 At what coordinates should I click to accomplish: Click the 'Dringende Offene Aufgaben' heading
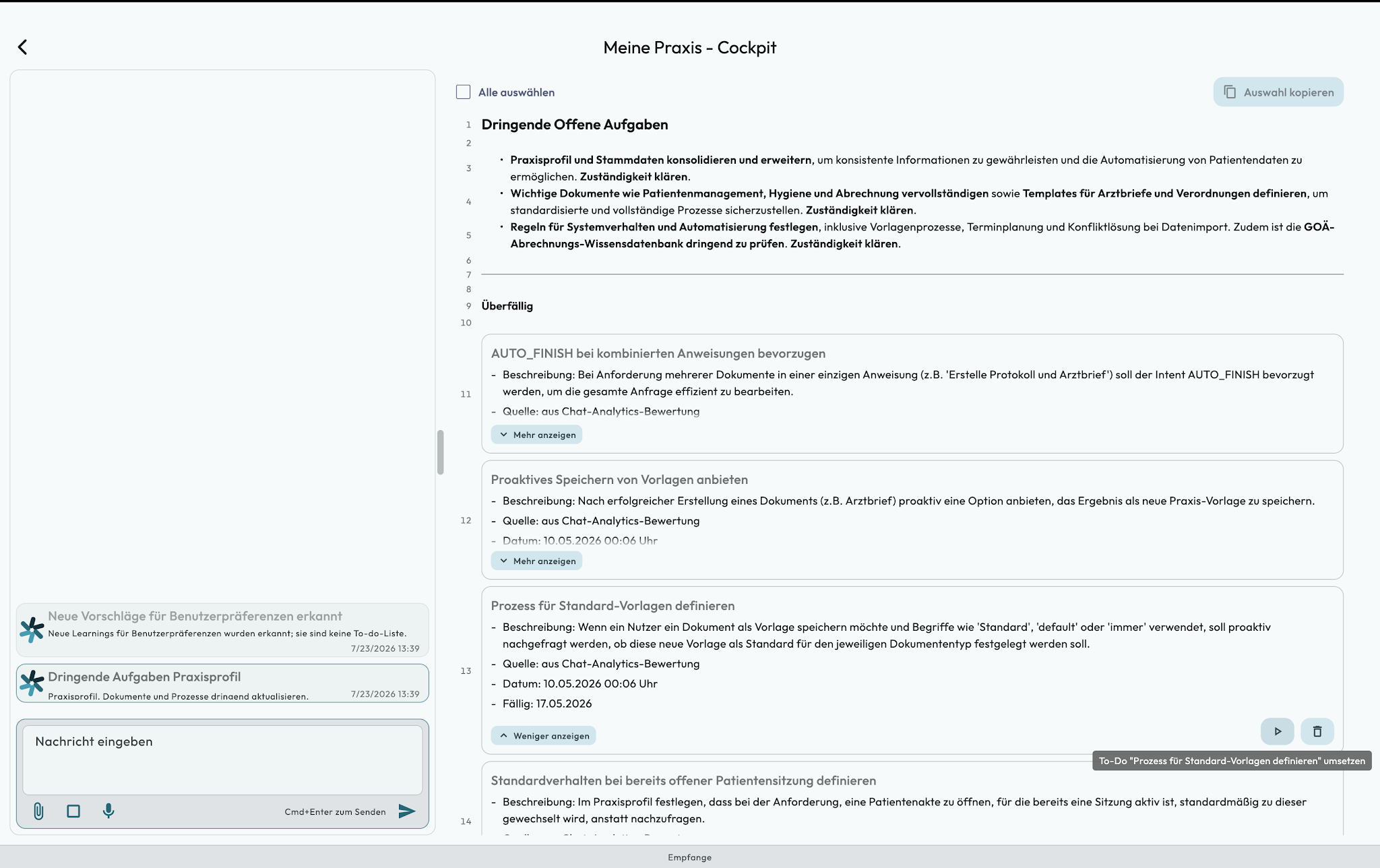pyautogui.click(x=575, y=124)
